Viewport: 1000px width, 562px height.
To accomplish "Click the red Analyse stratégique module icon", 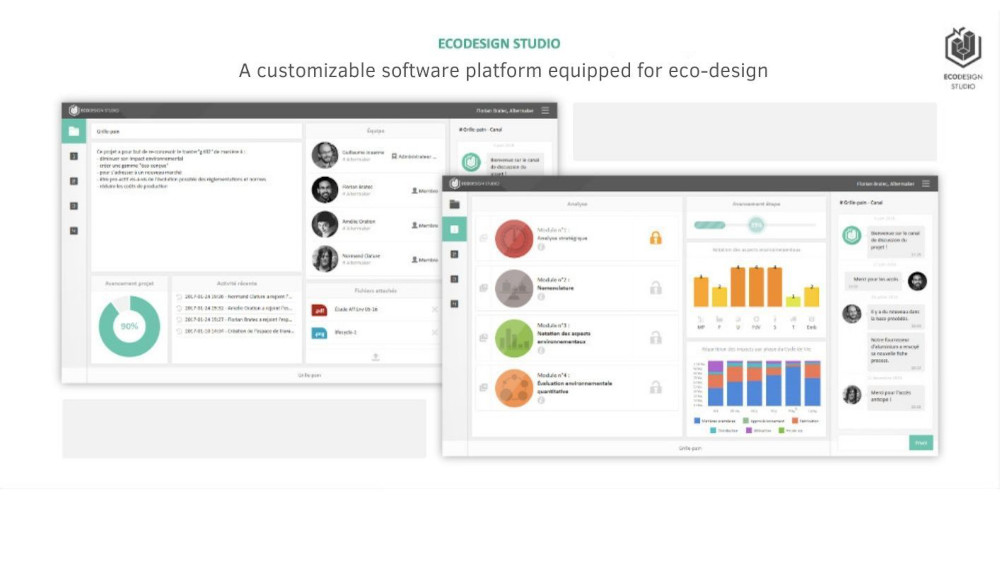I will [x=514, y=239].
